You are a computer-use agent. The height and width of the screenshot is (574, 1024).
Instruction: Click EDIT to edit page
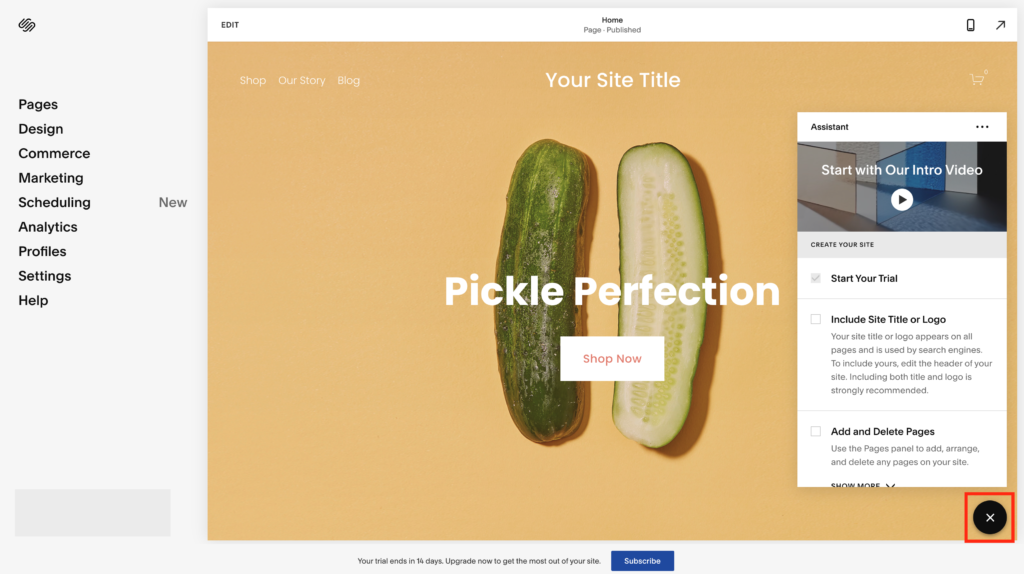coord(230,25)
